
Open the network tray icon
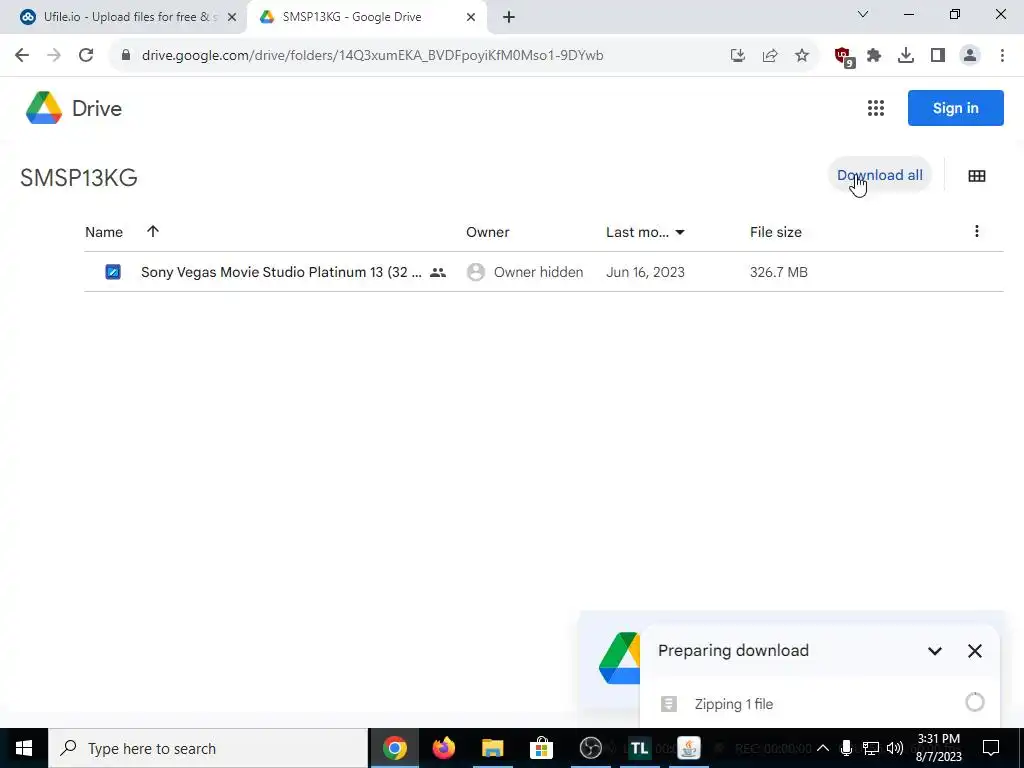pyautogui.click(x=871, y=748)
